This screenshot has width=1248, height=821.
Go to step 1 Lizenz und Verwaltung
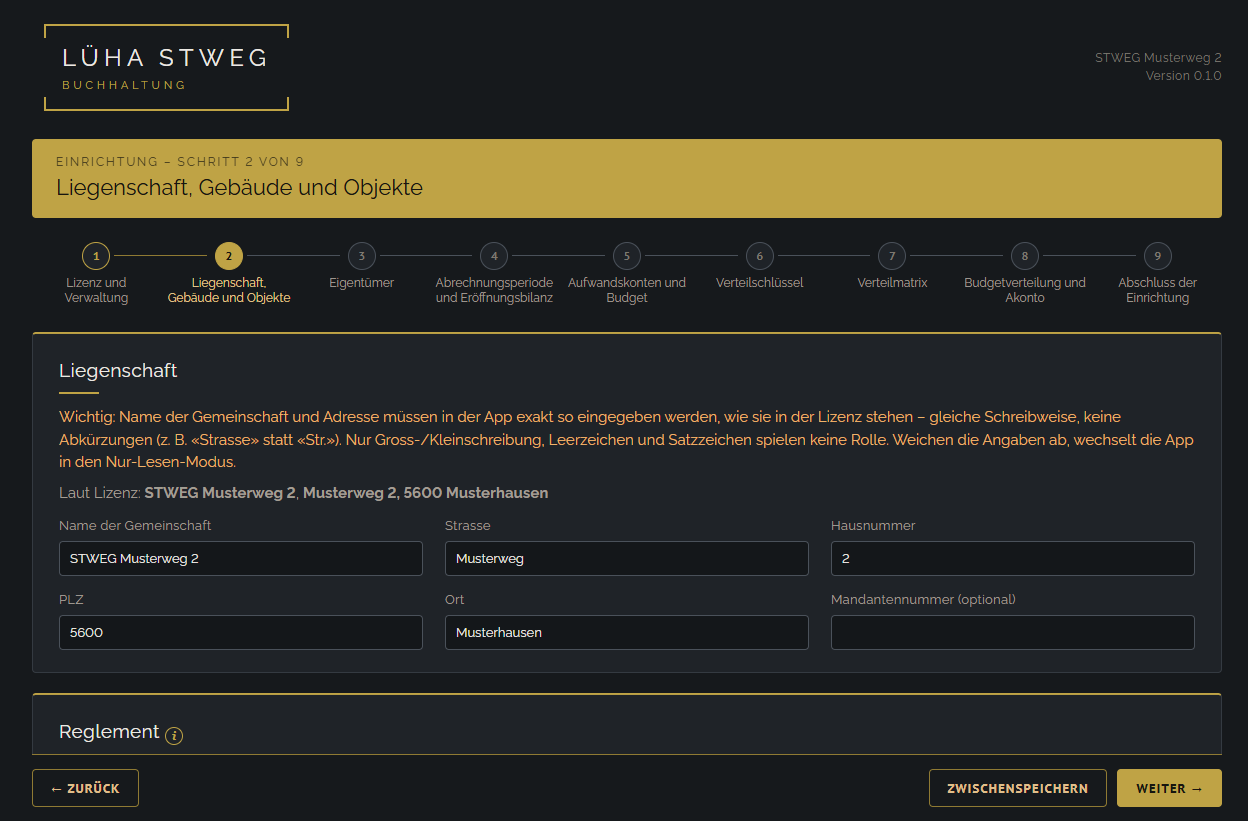coord(96,256)
